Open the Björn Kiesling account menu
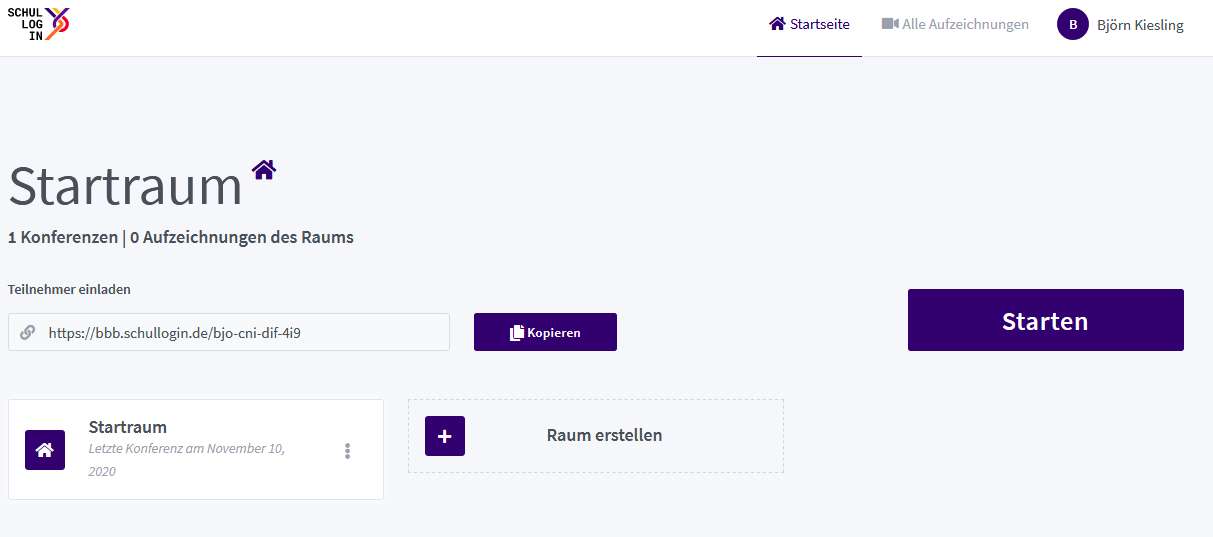This screenshot has width=1213, height=537. coord(1120,25)
